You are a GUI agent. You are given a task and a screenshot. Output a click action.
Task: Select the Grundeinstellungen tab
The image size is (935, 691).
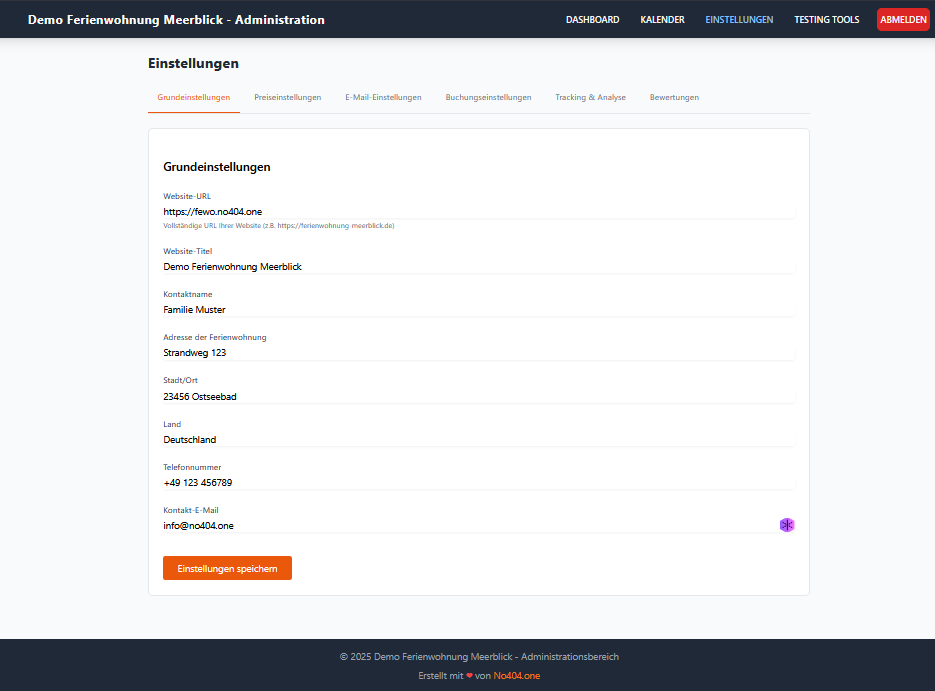tap(193, 97)
